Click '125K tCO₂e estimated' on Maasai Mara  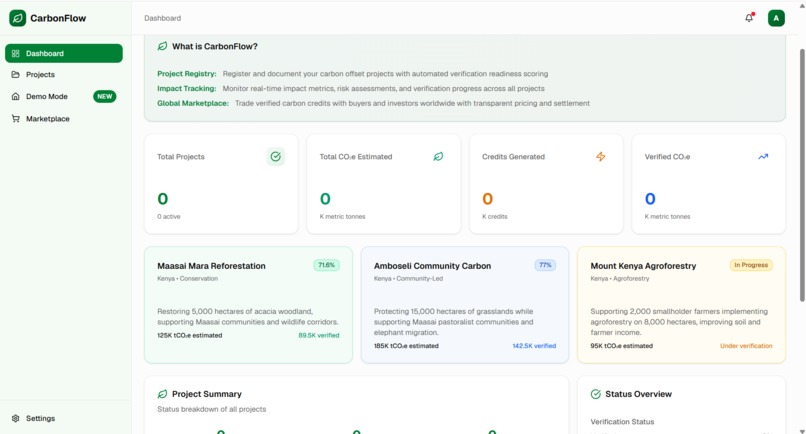point(190,335)
